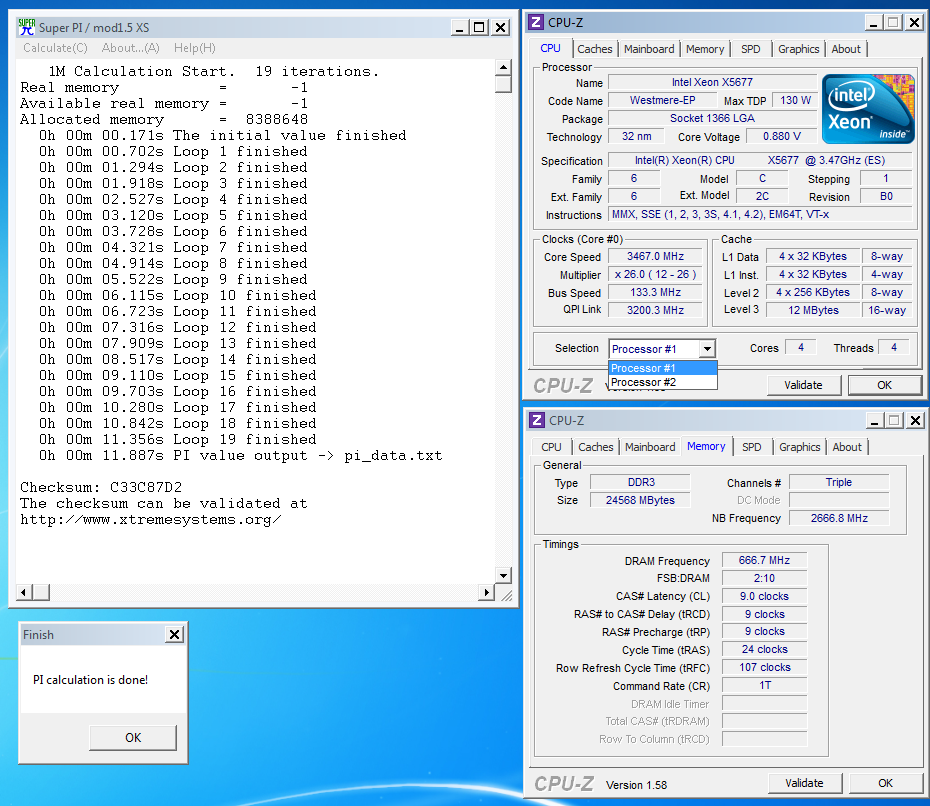Click the CPU-Z logo icon in top window title
The height and width of the screenshot is (806, 930).
click(x=536, y=23)
